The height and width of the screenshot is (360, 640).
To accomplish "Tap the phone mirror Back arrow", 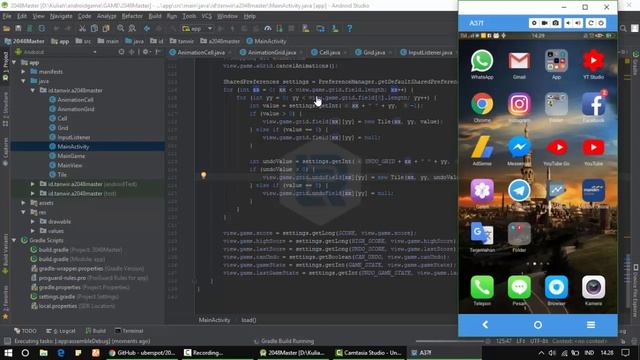I will (485, 325).
